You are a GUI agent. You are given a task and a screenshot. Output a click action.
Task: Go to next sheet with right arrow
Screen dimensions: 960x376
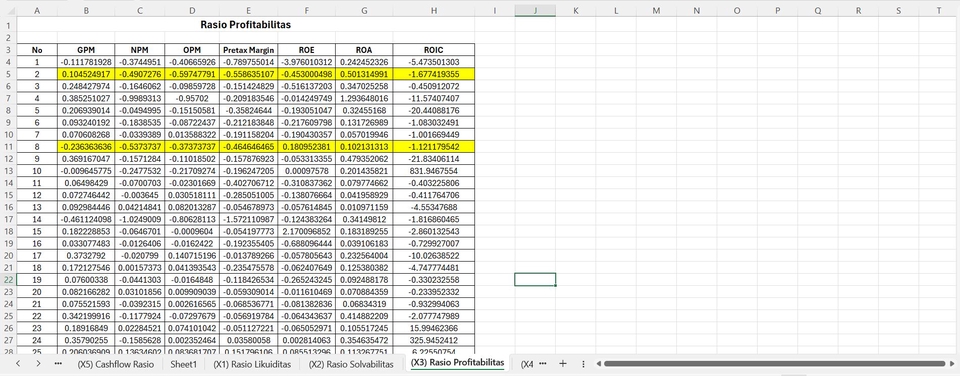(x=38, y=363)
